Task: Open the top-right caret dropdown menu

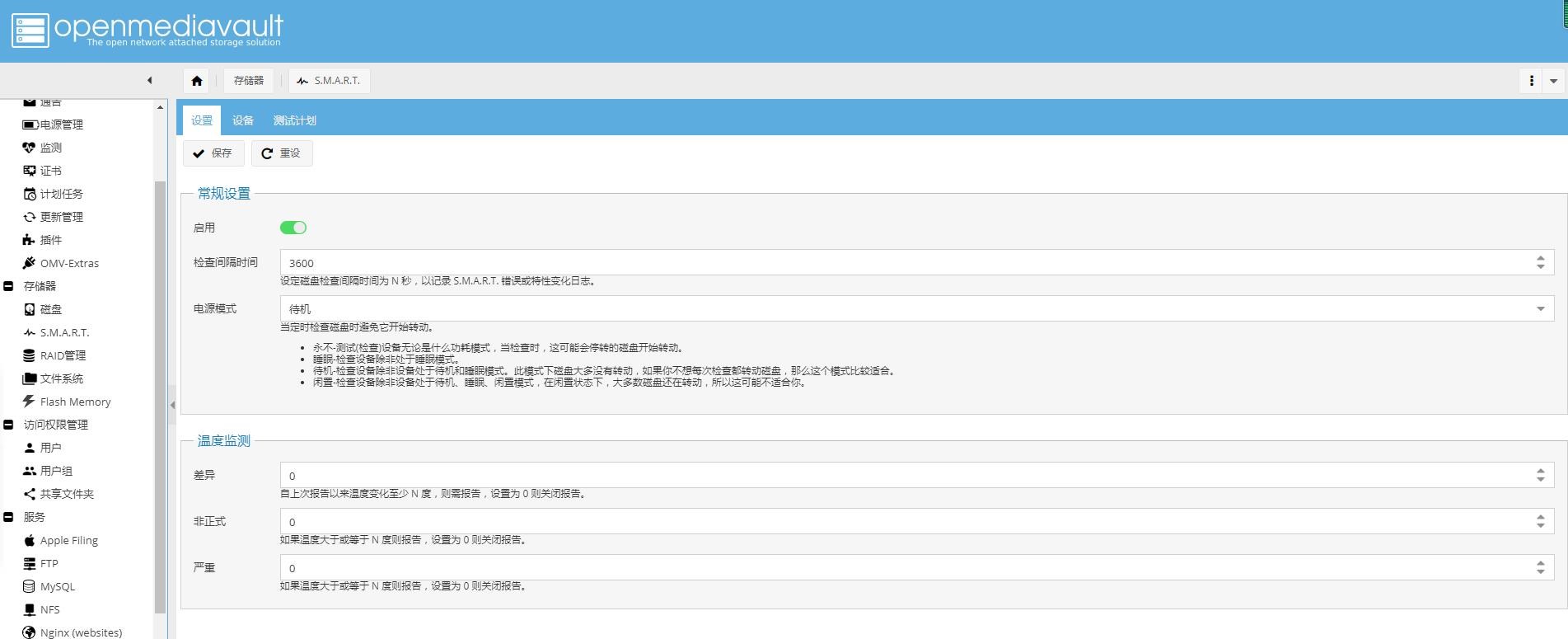Action: tap(1553, 81)
